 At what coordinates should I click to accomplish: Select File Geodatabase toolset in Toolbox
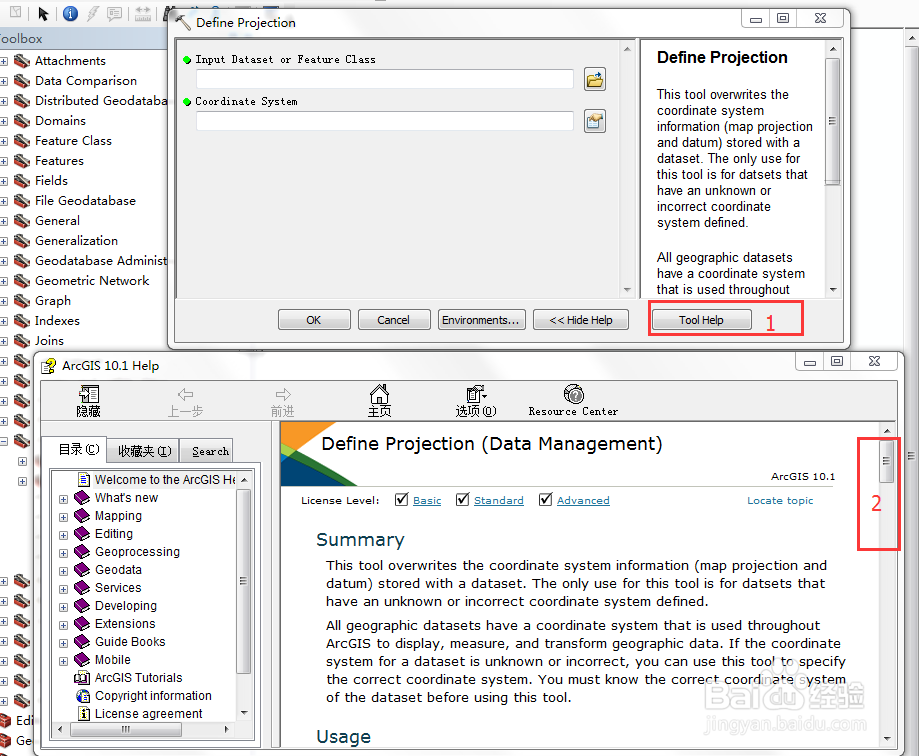coord(86,201)
